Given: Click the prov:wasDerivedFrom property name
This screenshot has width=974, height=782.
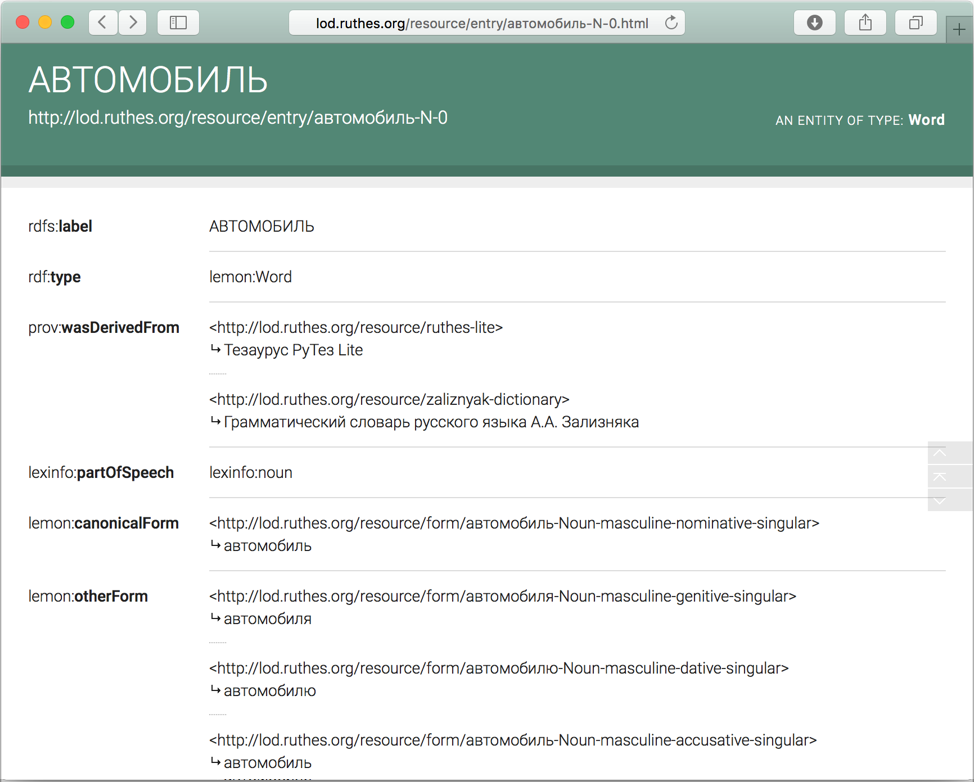Looking at the screenshot, I should pyautogui.click(x=104, y=327).
